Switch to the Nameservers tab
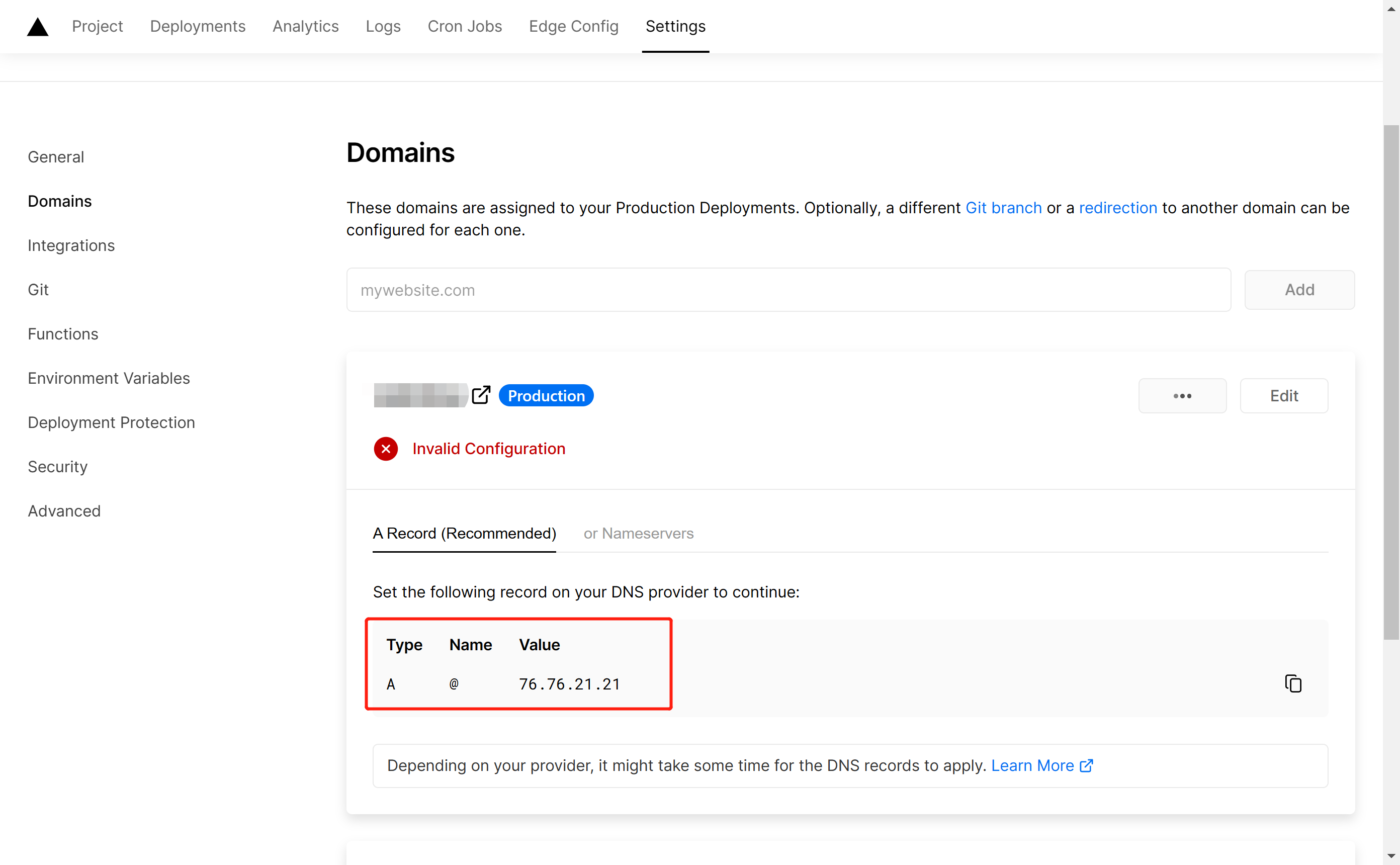This screenshot has height=865, width=1400. 638,533
